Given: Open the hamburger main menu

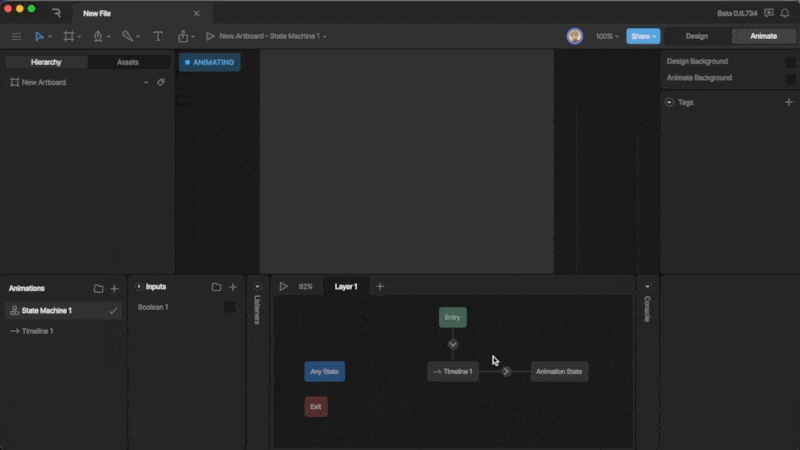Looking at the screenshot, I should point(16,36).
